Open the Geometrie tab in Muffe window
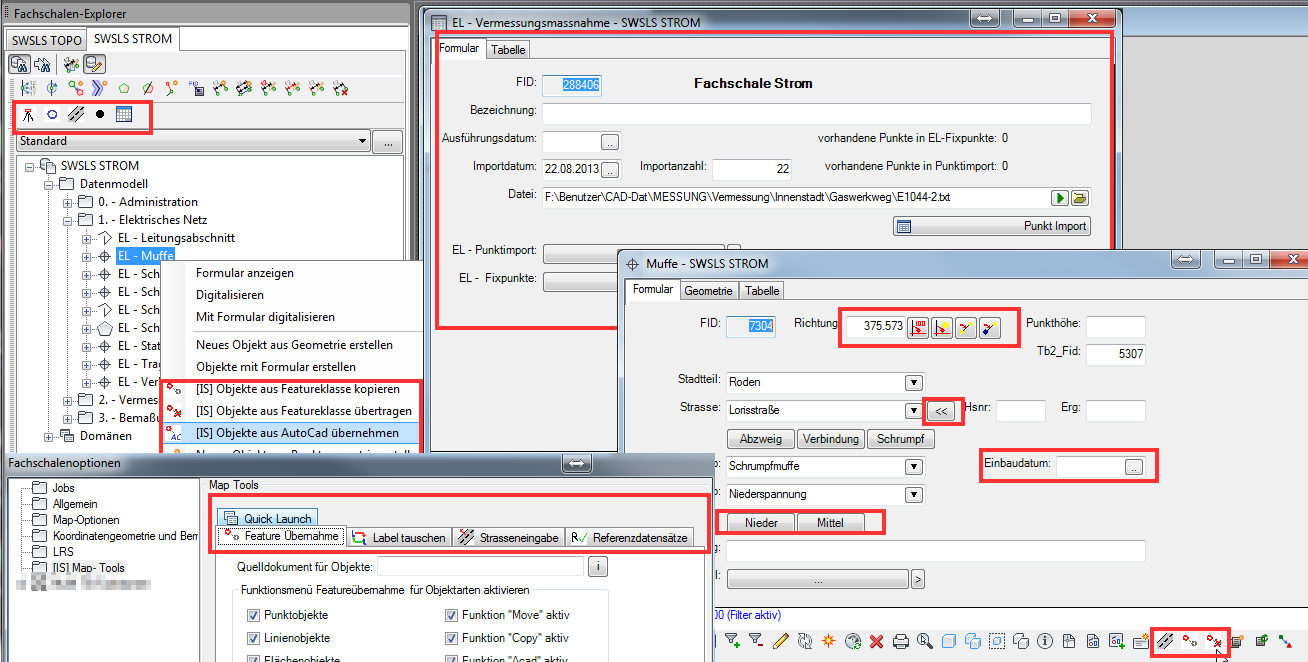Screen dimensions: 1308x662 coord(708,290)
